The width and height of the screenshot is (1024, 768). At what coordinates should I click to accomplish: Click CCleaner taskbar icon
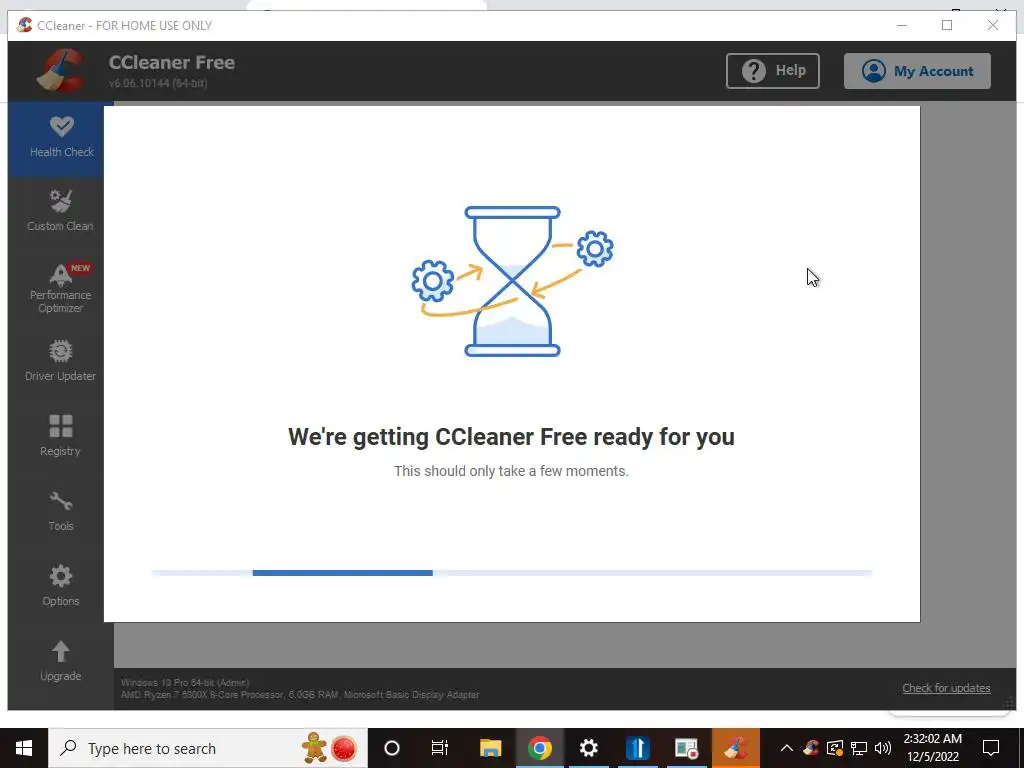(735, 748)
